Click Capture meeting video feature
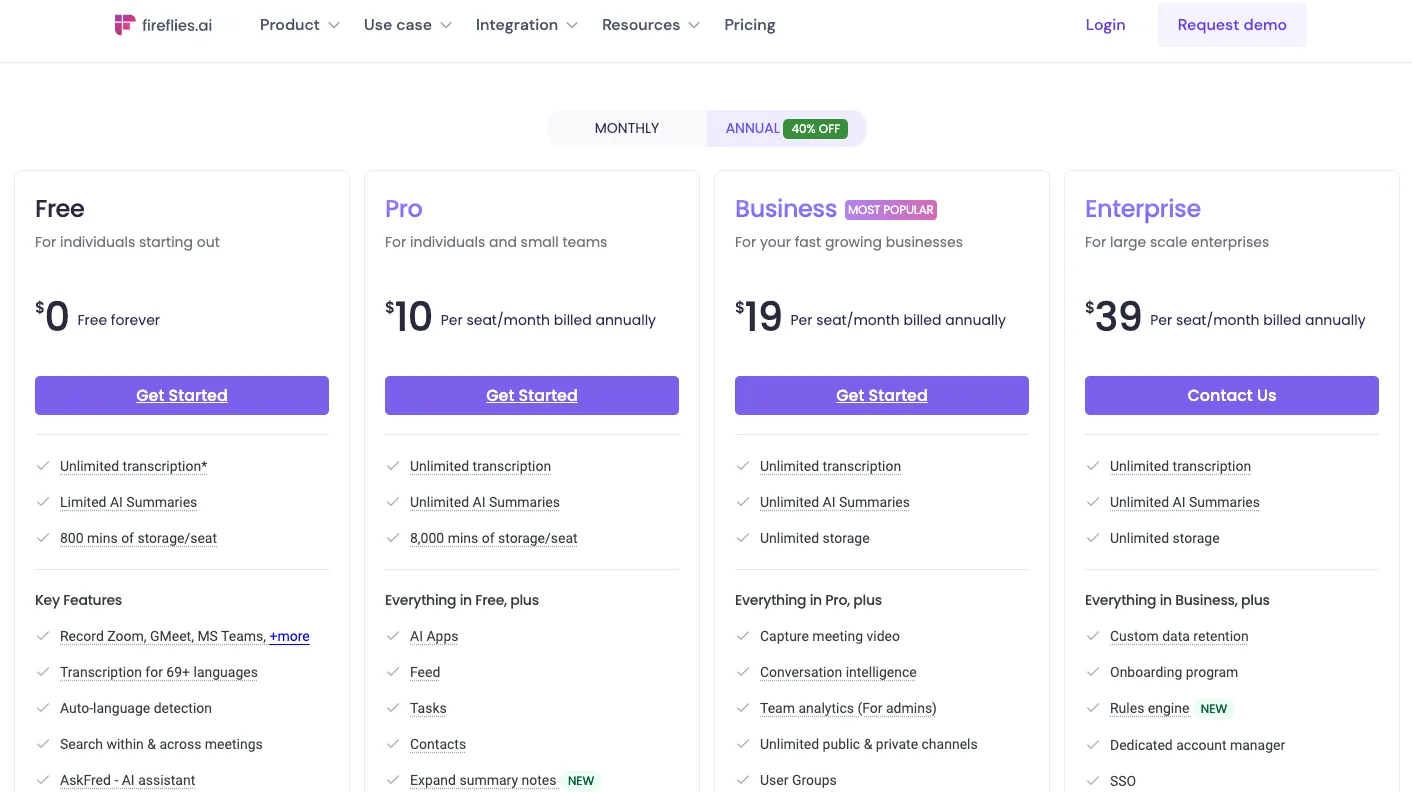Screen dimensions: 1412x792 [830, 636]
